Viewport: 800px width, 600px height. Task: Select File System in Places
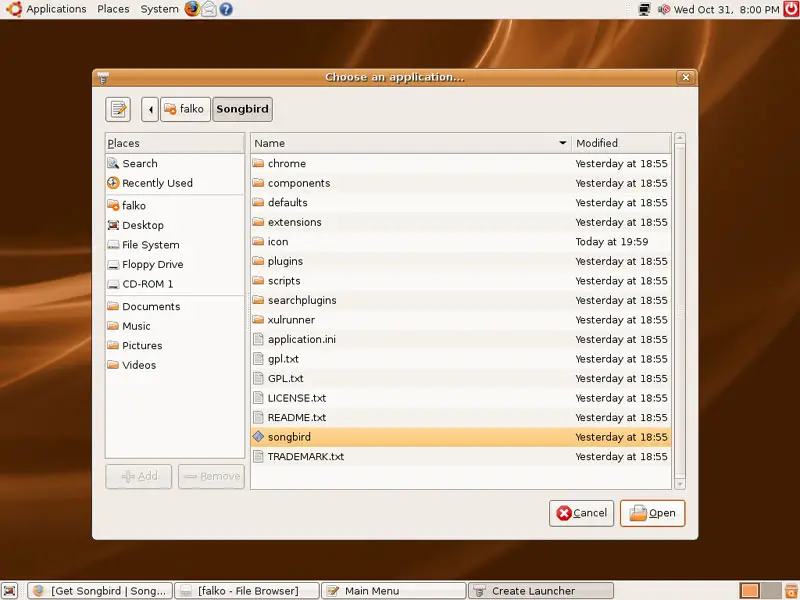pyautogui.click(x=174, y=245)
